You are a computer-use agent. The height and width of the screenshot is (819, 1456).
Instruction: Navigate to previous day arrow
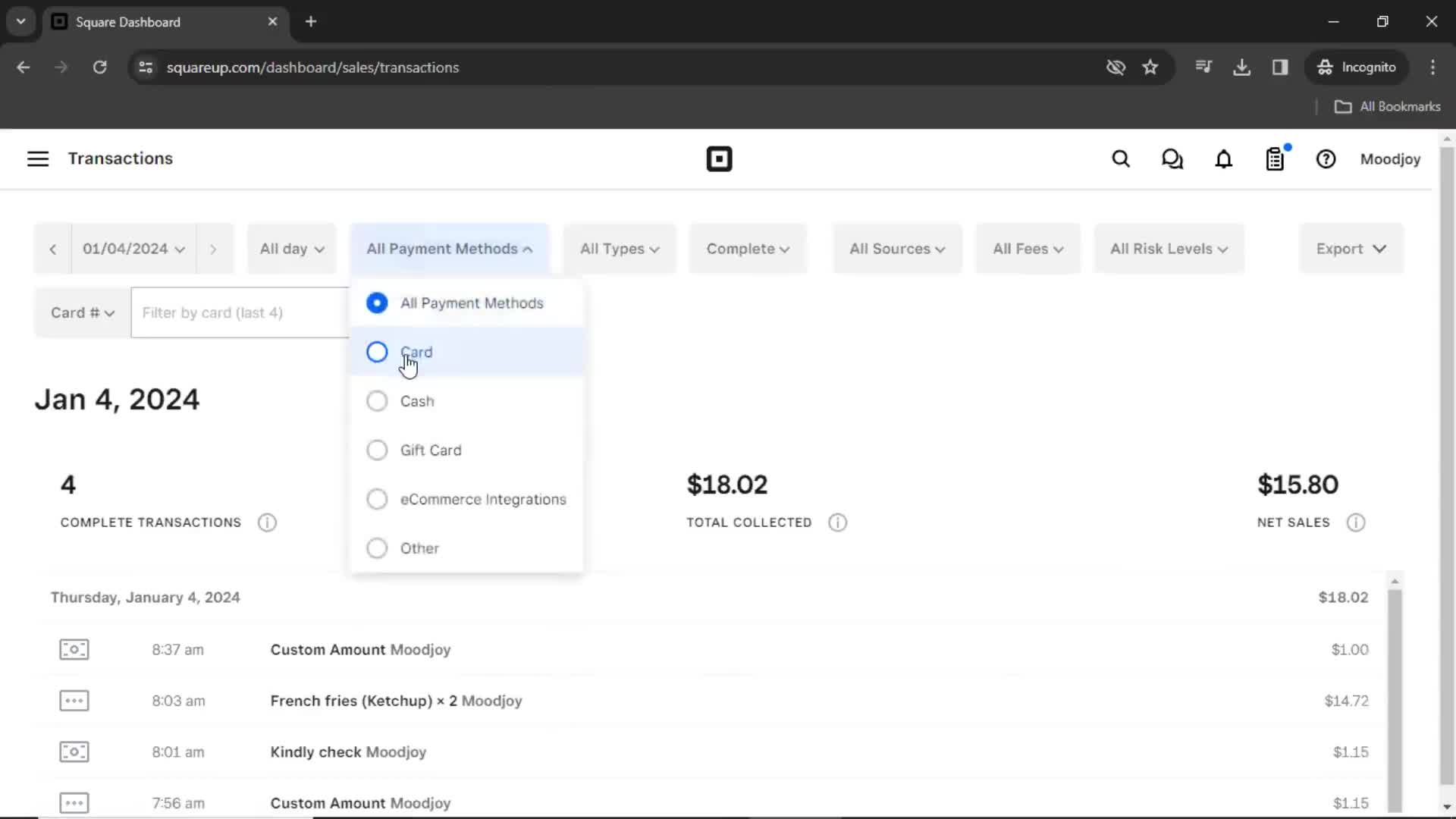(x=54, y=249)
